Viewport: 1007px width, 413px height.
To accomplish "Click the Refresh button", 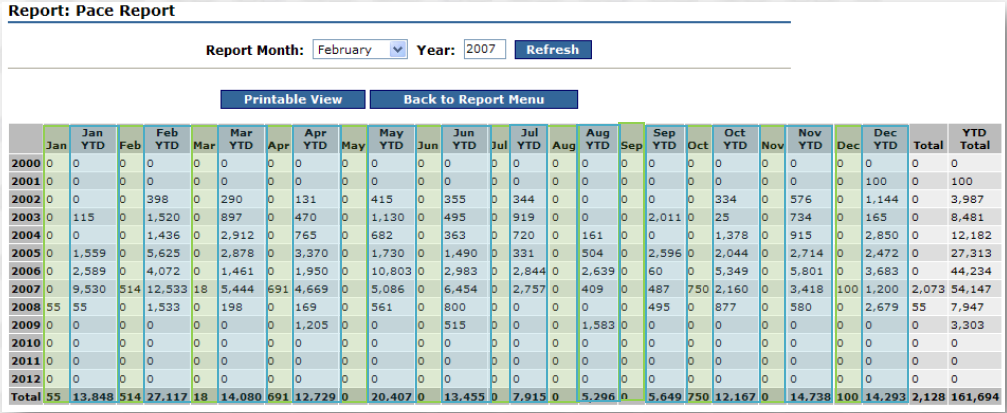I will point(553,49).
